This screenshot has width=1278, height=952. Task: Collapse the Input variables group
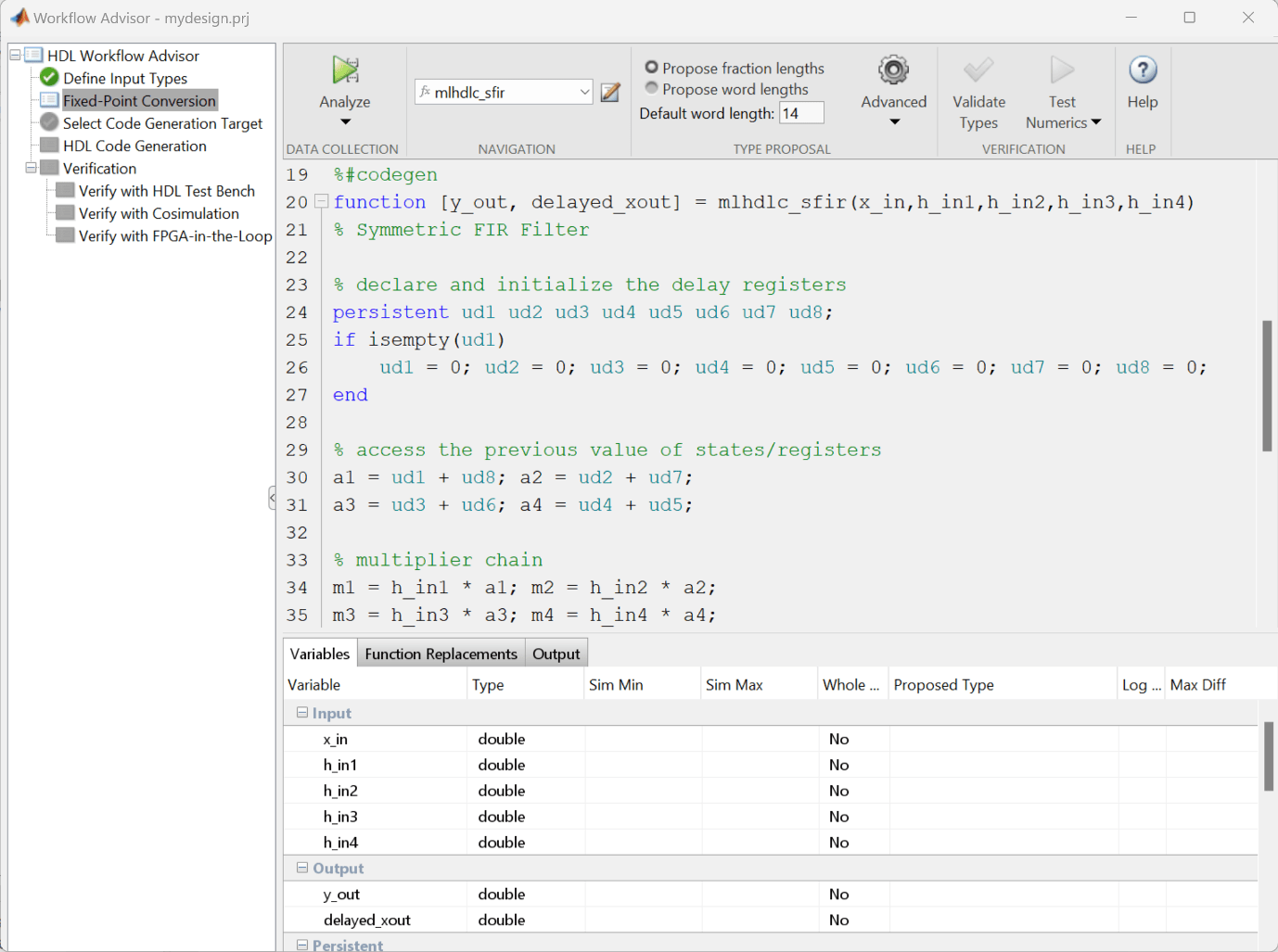tap(302, 713)
